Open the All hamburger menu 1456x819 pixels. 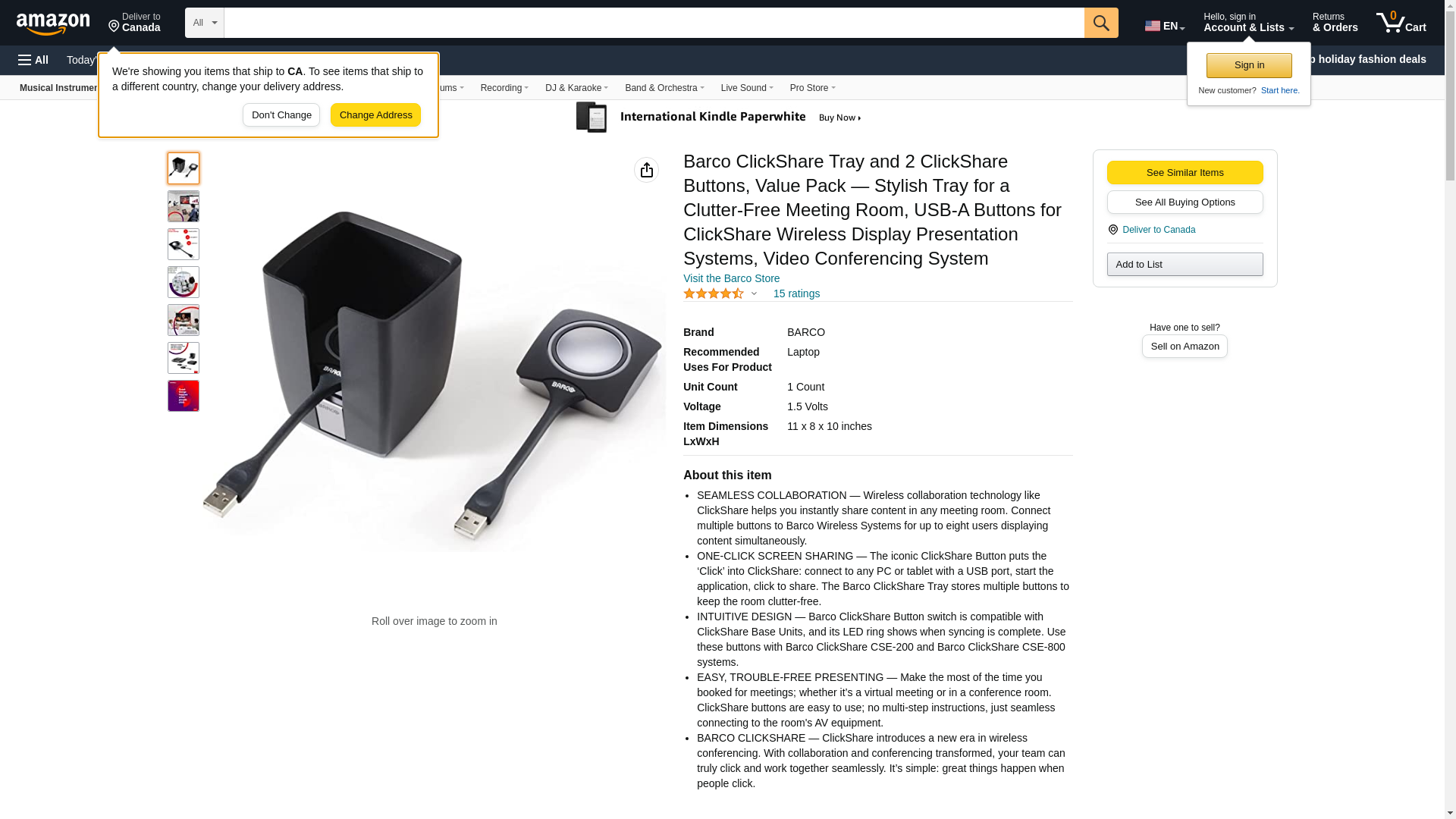pyautogui.click(x=33, y=60)
